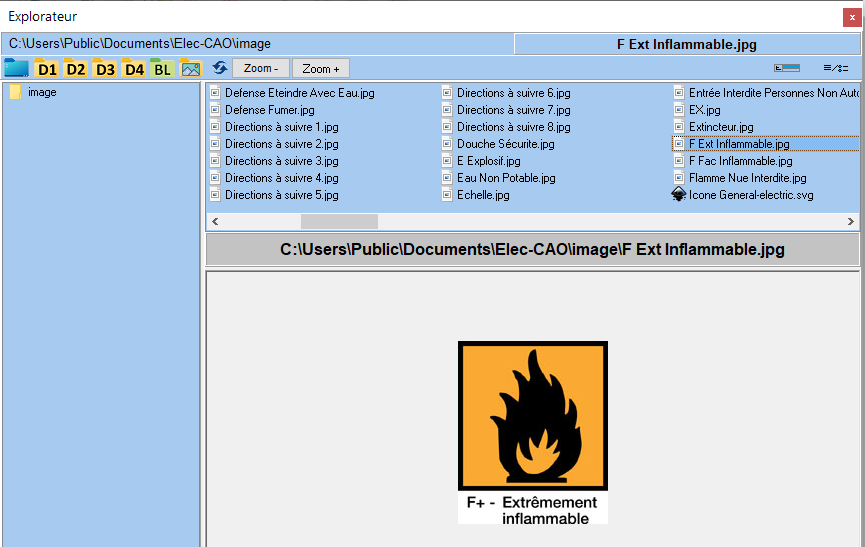Open the BL folder shortcut
This screenshot has height=547, width=865.
click(162, 68)
